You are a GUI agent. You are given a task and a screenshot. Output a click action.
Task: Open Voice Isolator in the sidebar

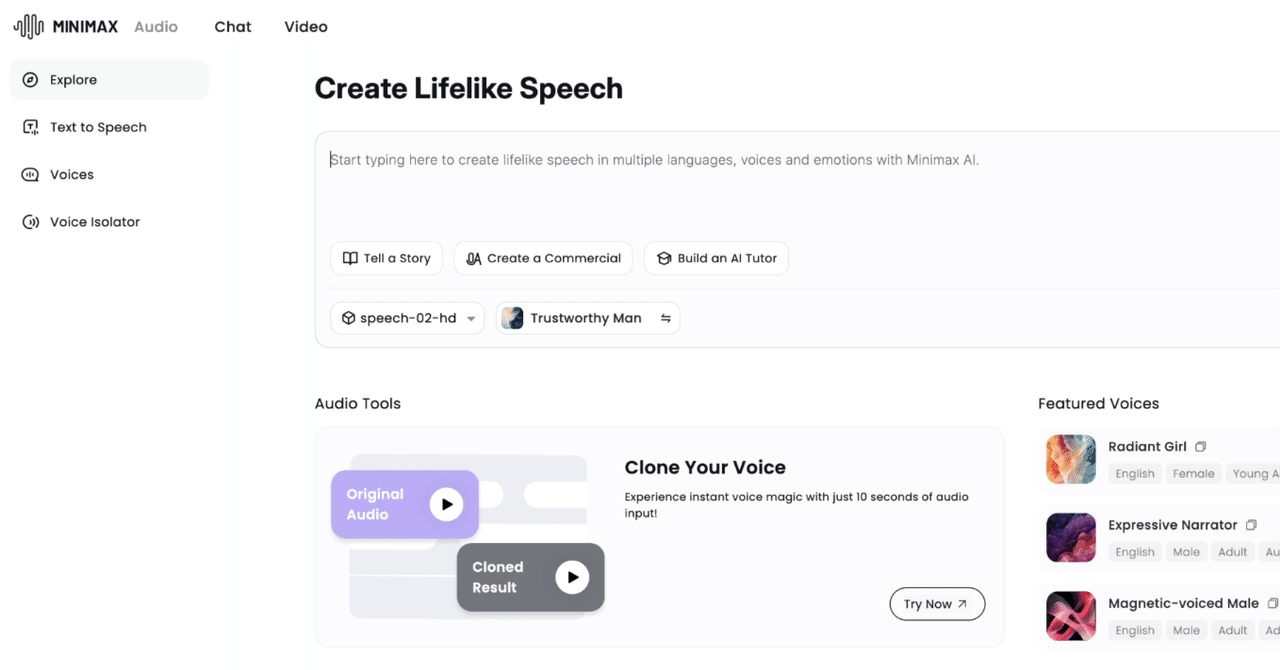(94, 222)
